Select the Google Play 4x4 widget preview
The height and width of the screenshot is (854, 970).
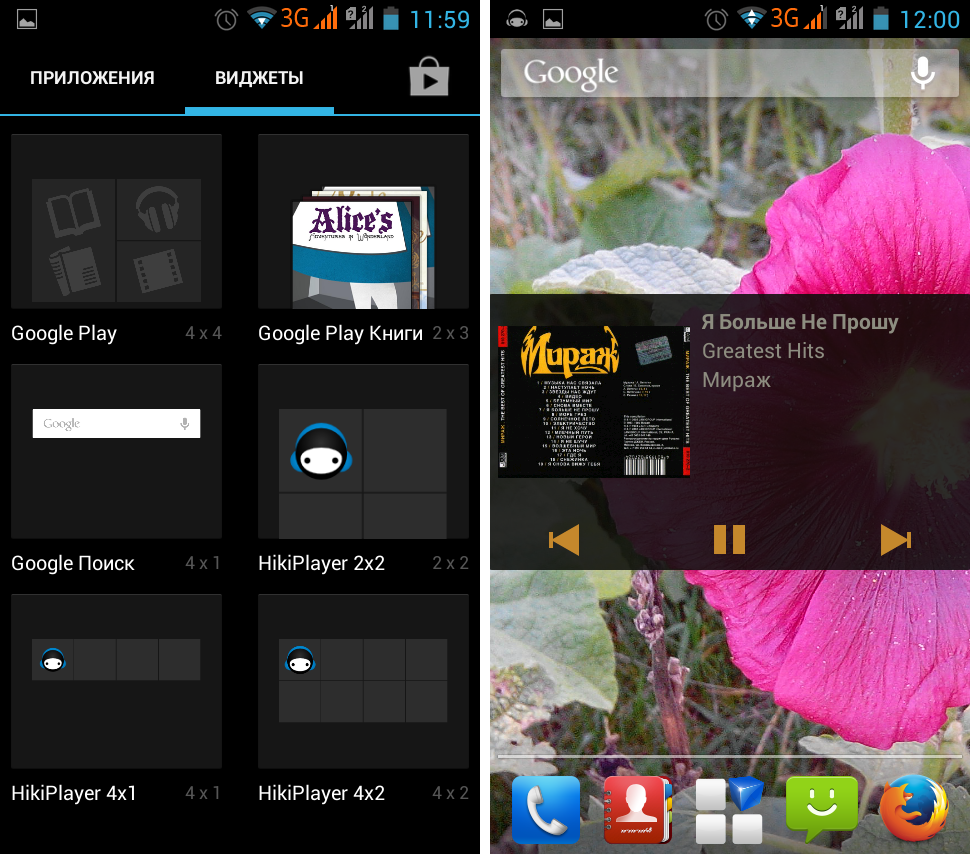click(x=116, y=222)
